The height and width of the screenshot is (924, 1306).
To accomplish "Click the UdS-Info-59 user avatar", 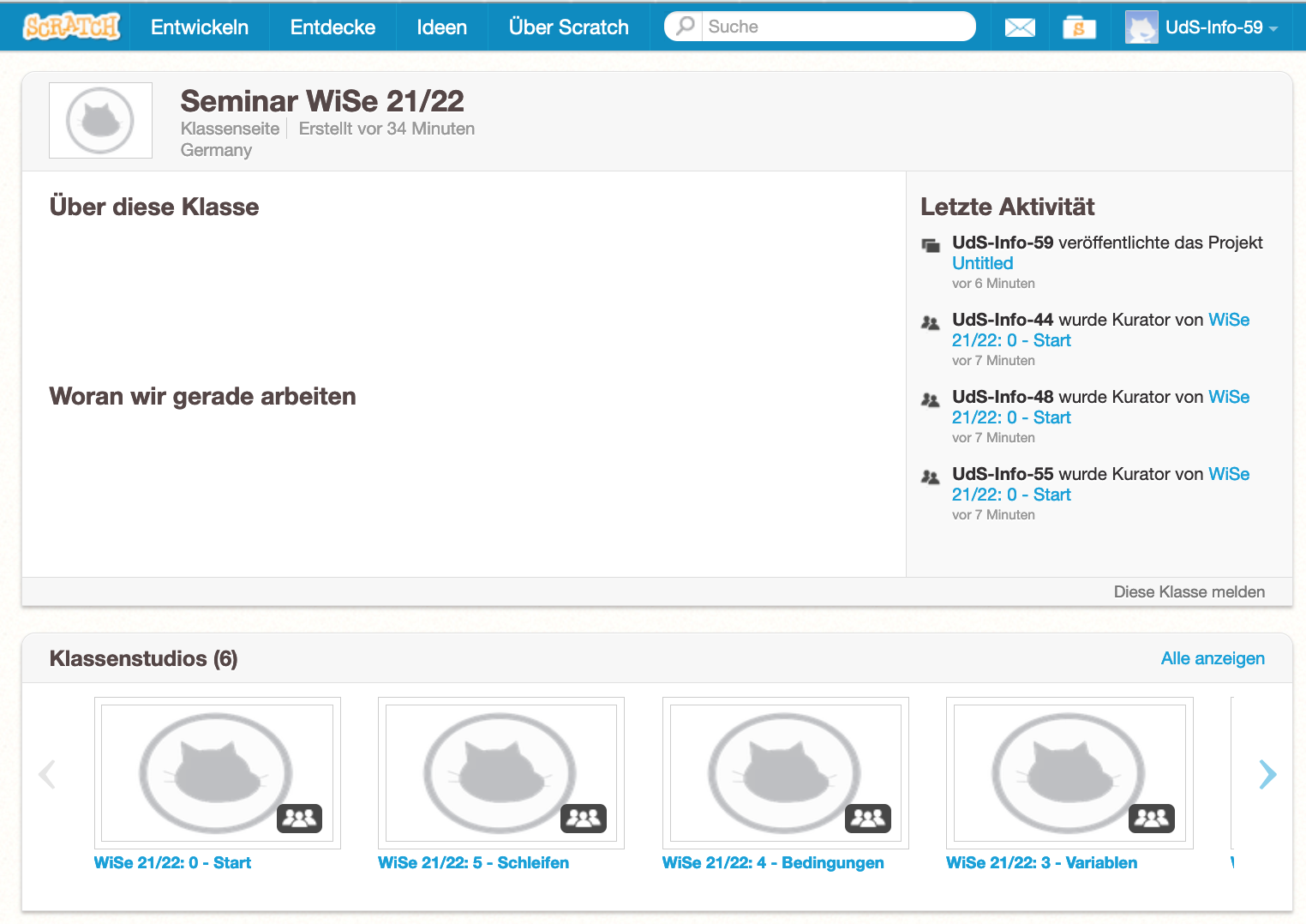I will [x=1141, y=27].
